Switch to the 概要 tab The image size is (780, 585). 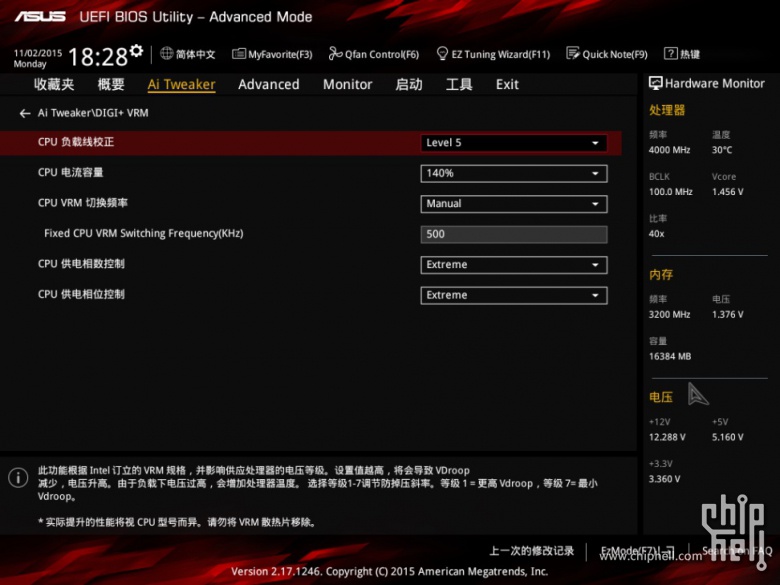click(110, 84)
